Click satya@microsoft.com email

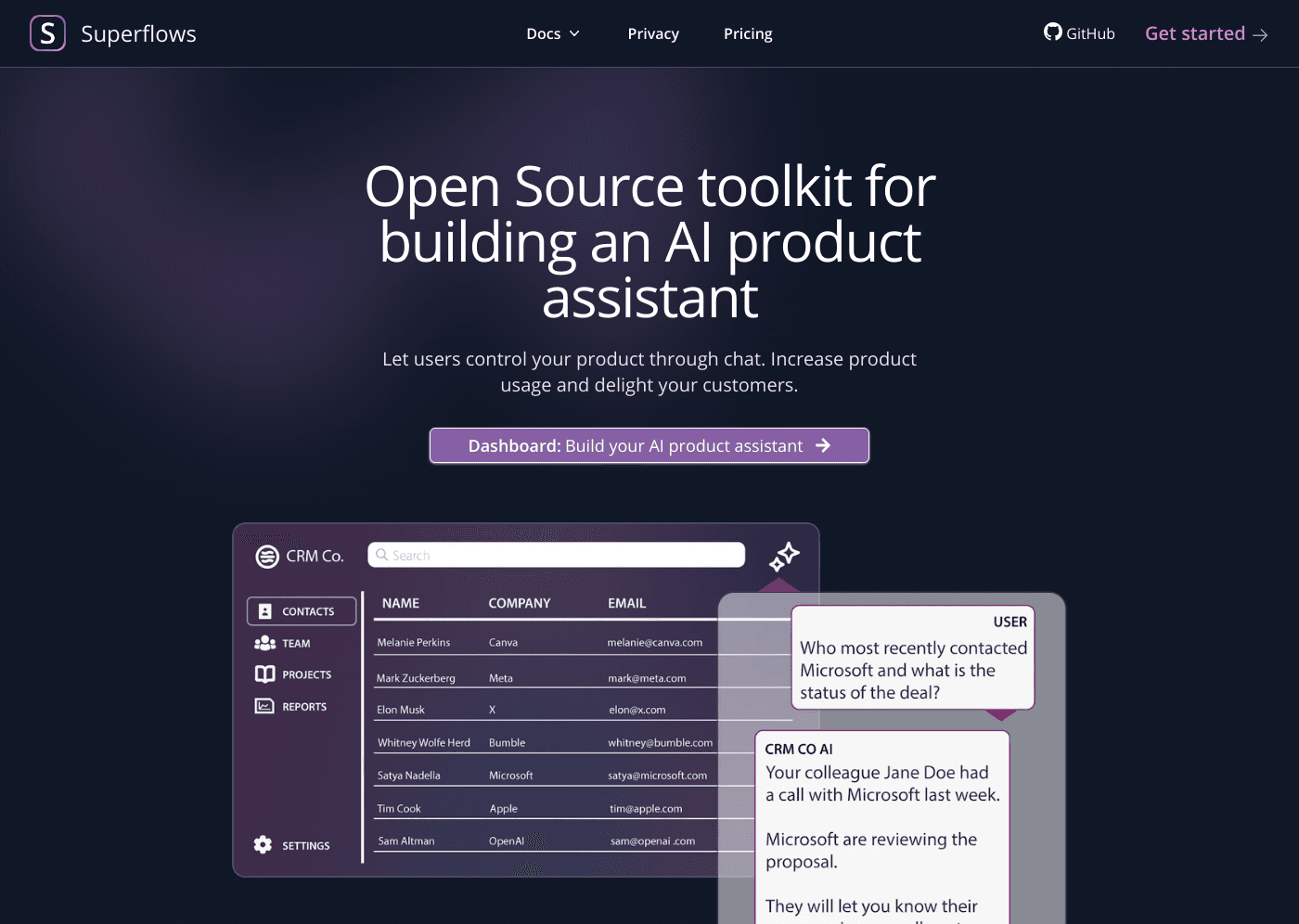coord(657,776)
